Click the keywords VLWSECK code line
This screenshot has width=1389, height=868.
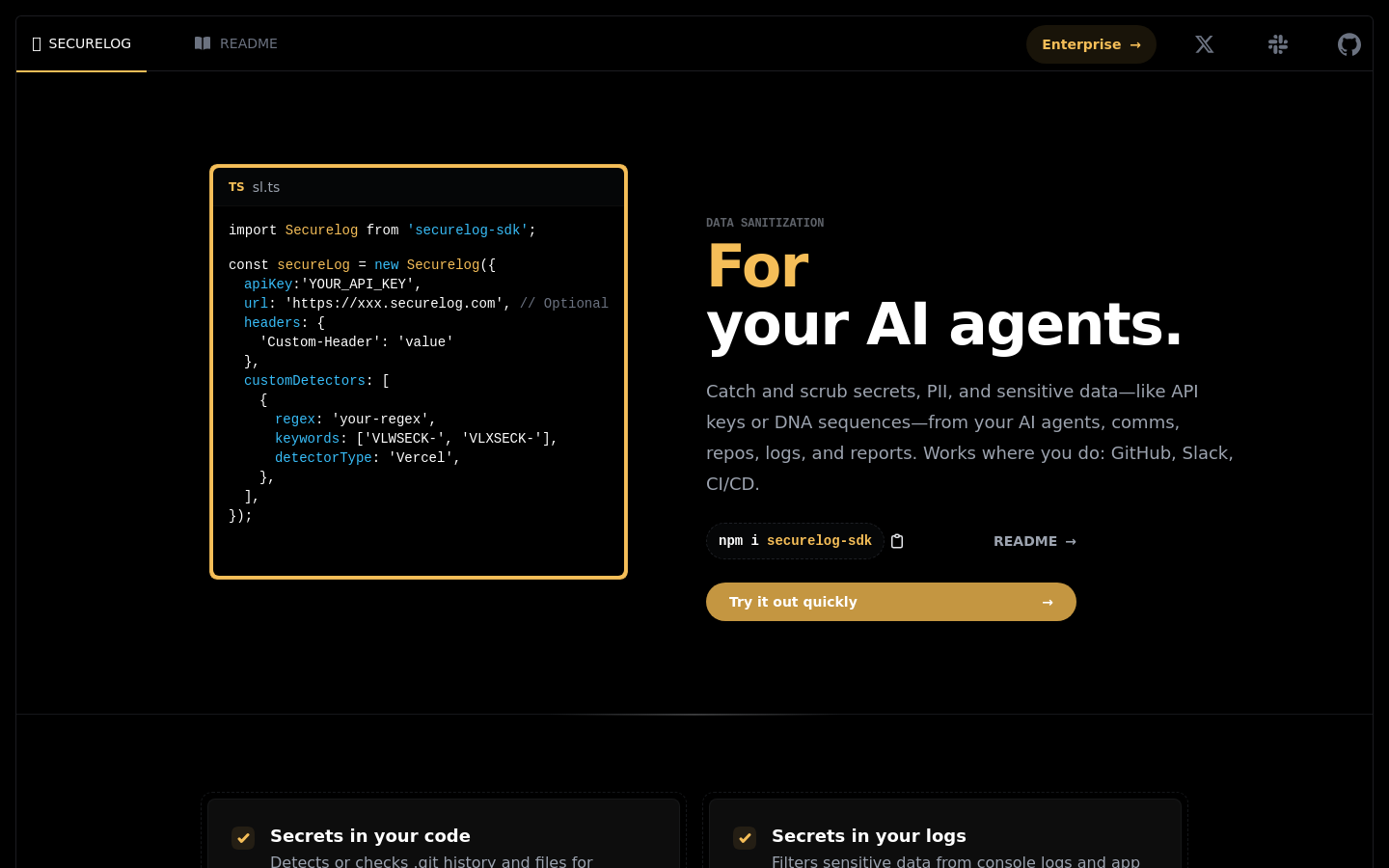point(417,439)
